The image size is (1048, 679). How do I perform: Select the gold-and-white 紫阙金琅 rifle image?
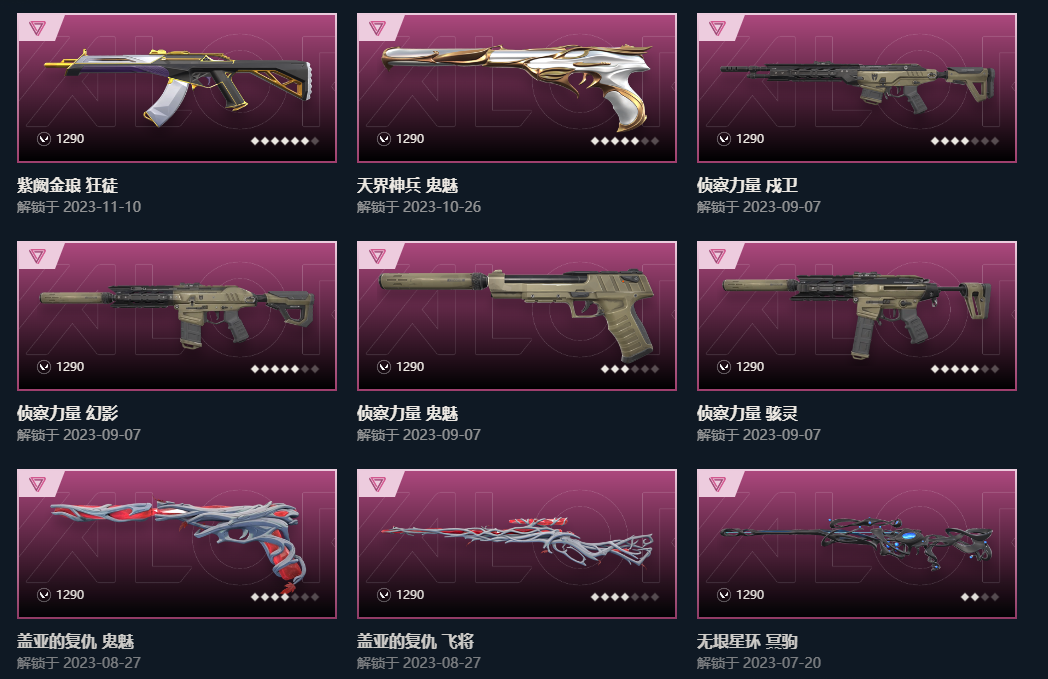(179, 86)
